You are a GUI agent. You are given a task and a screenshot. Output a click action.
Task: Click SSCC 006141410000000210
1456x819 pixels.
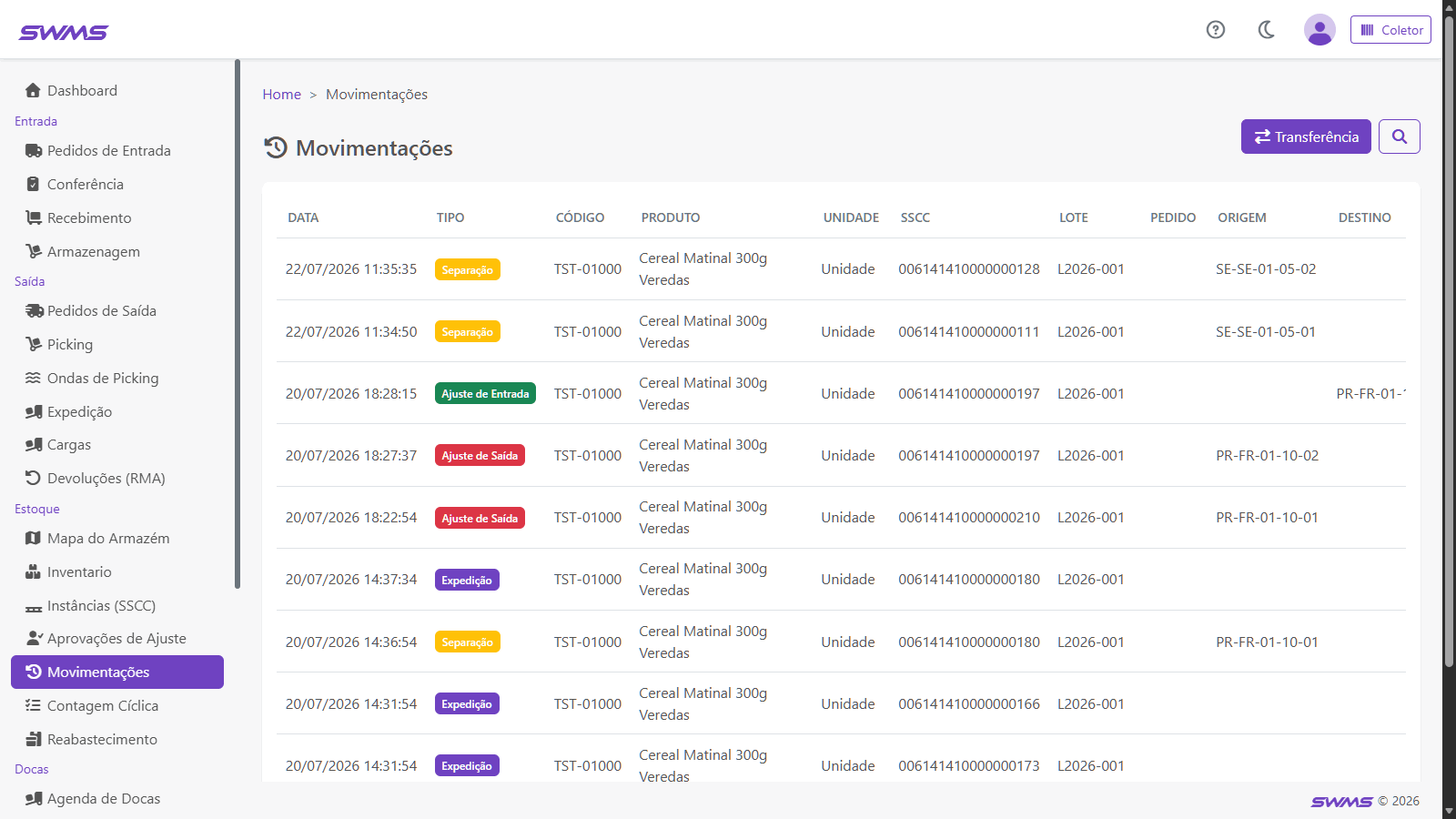[x=969, y=517]
